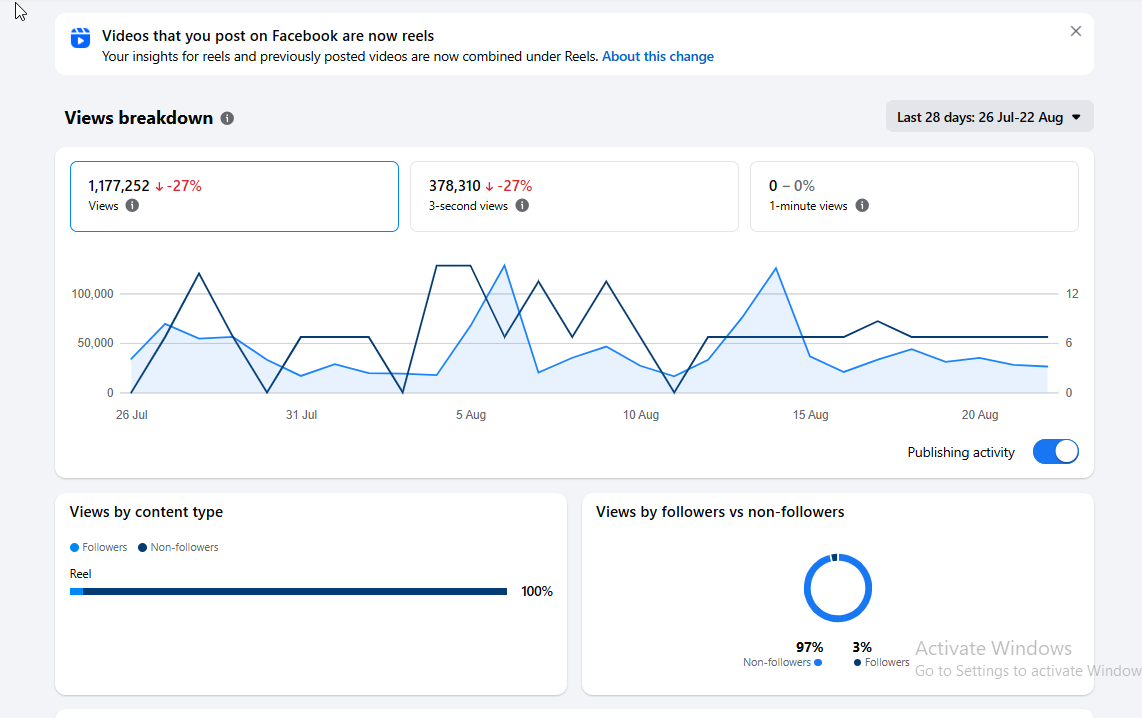Dismiss the reels notification banner
The height and width of the screenshot is (718, 1142).
(x=1076, y=31)
